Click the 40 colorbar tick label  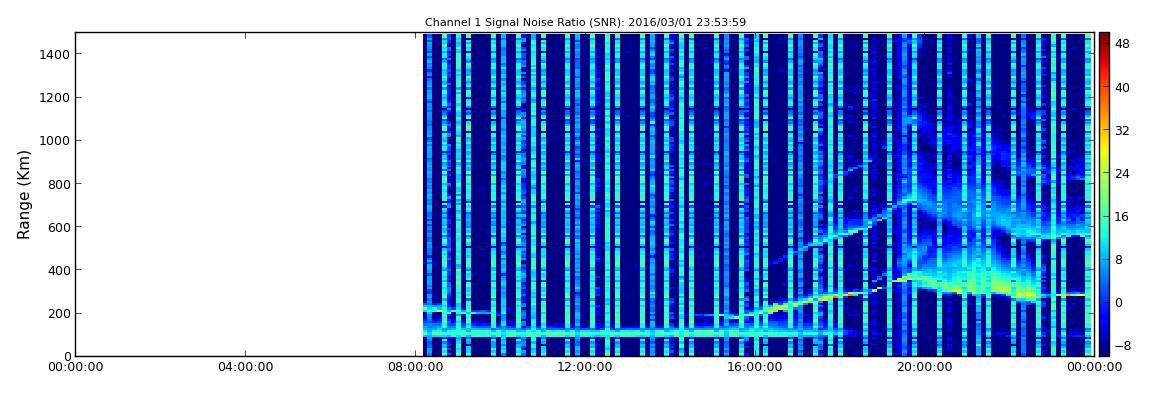coord(1122,87)
